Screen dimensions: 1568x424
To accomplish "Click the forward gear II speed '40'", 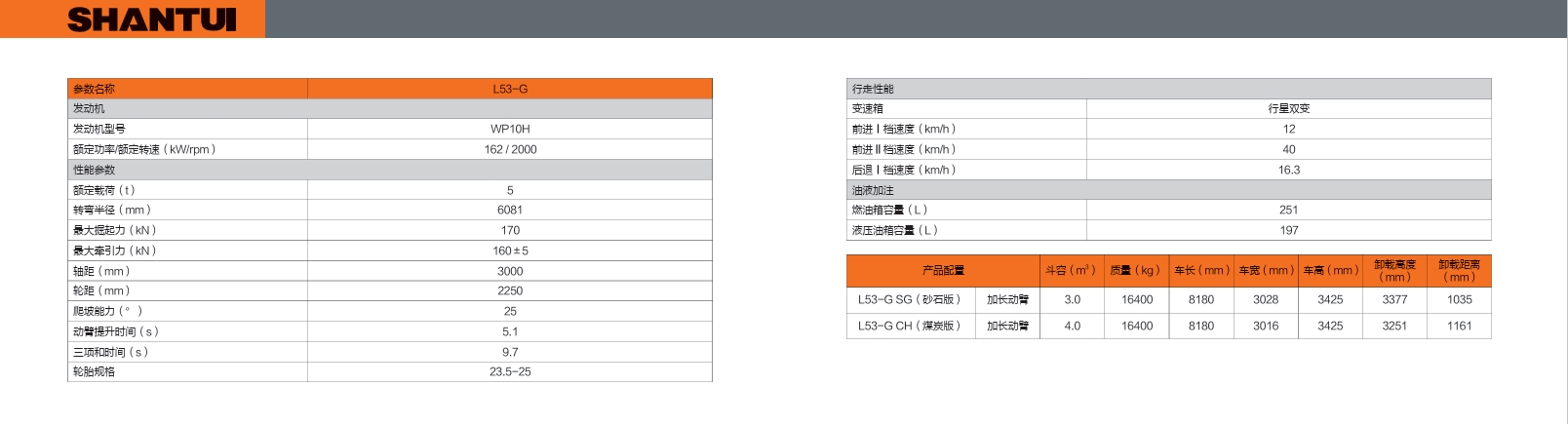I will click(1289, 149).
